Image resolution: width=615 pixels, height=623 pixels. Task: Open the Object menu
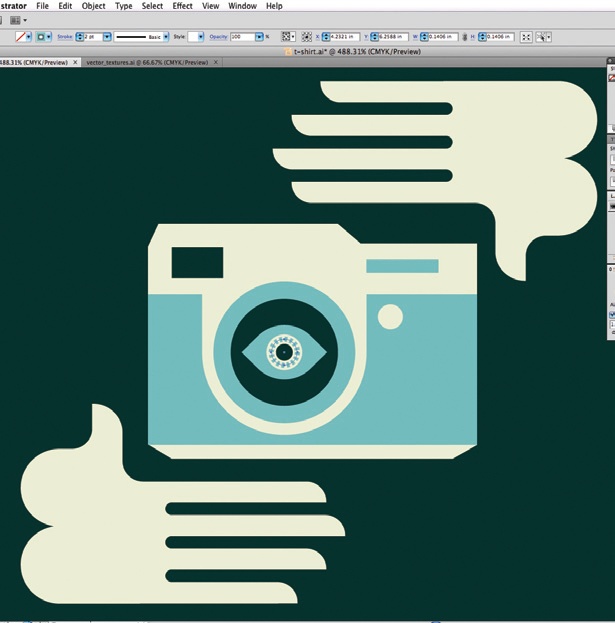pos(93,6)
